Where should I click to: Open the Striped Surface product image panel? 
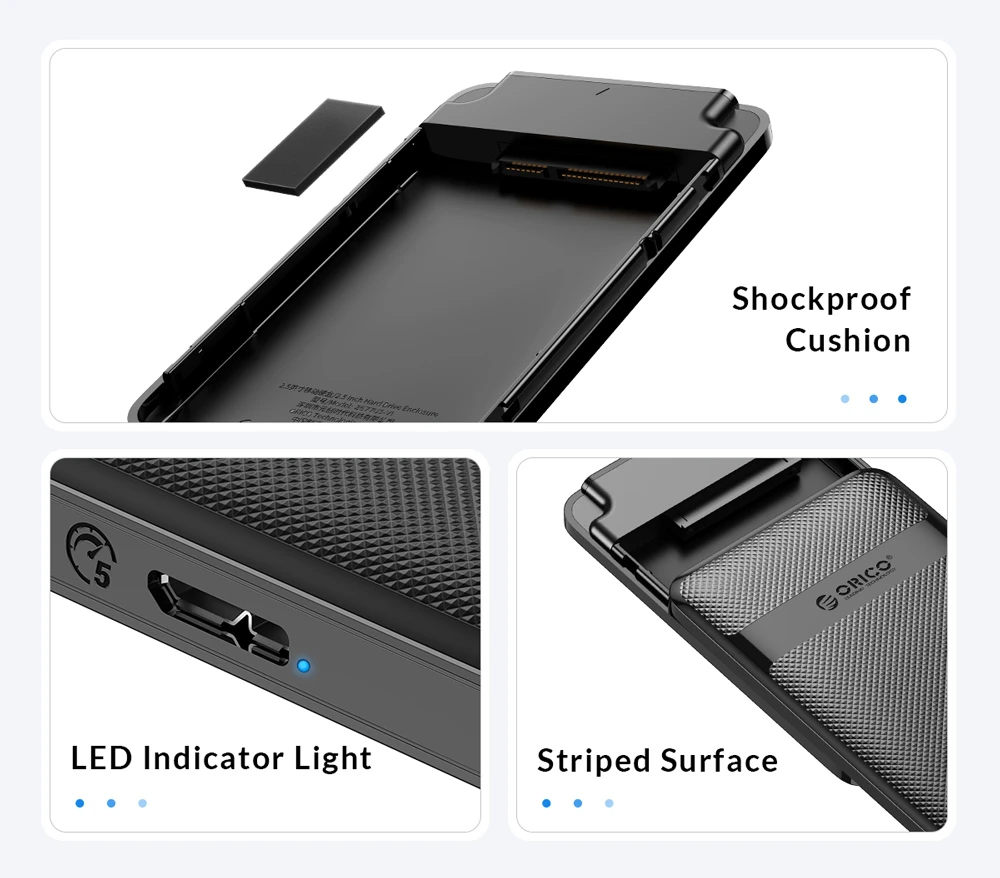point(732,645)
